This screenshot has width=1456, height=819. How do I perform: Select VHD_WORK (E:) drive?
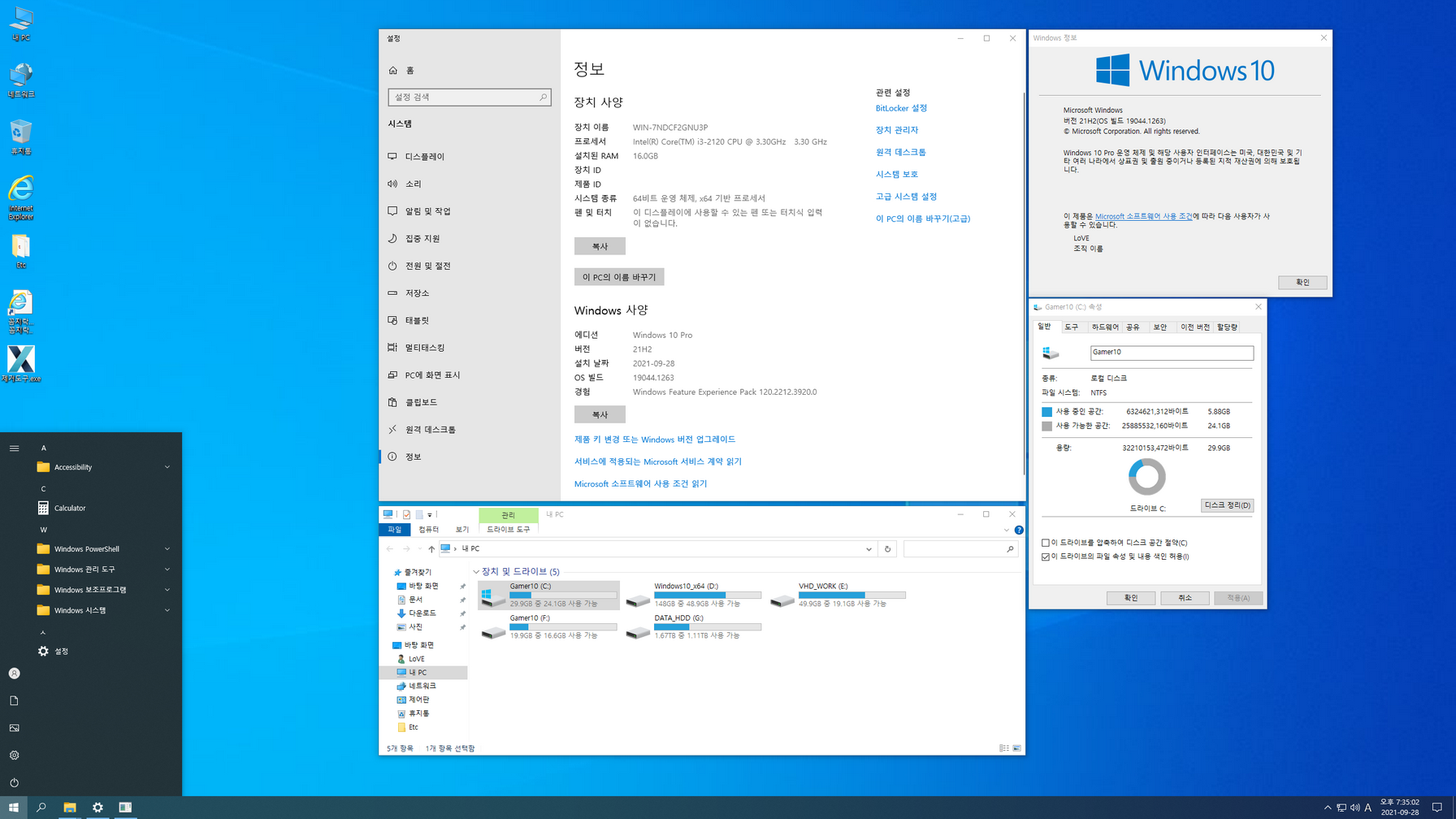click(838, 595)
